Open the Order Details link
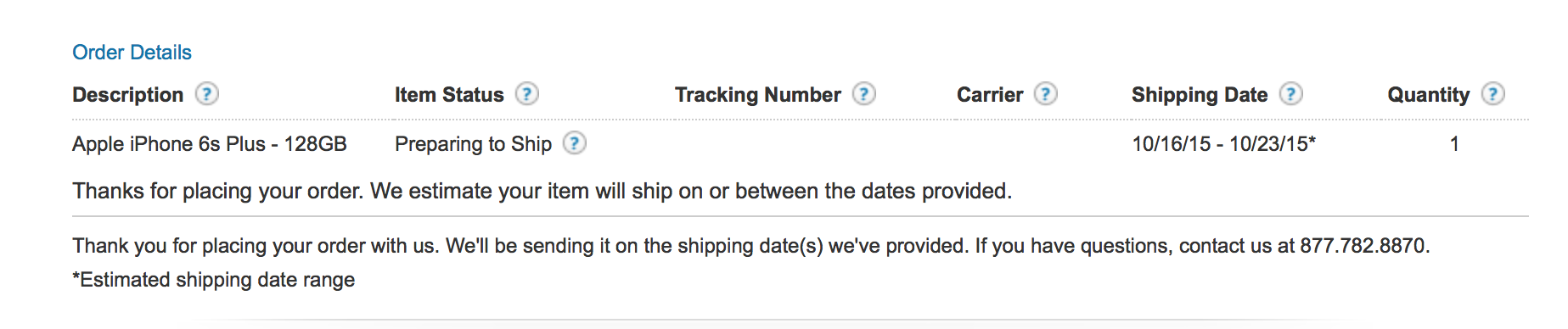1568x329 pixels. (132, 53)
